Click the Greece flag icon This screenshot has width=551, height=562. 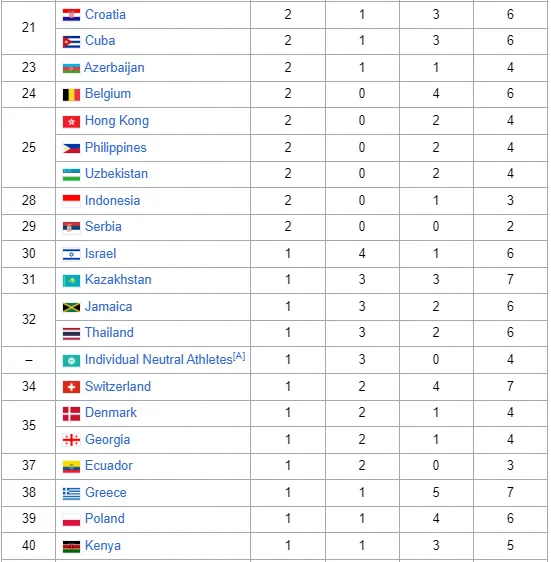(x=71, y=494)
